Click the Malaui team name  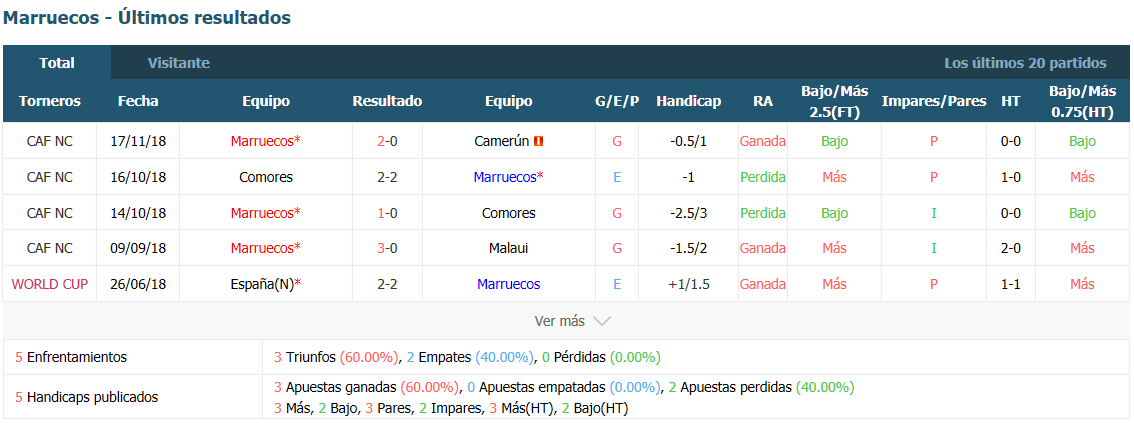tap(508, 248)
